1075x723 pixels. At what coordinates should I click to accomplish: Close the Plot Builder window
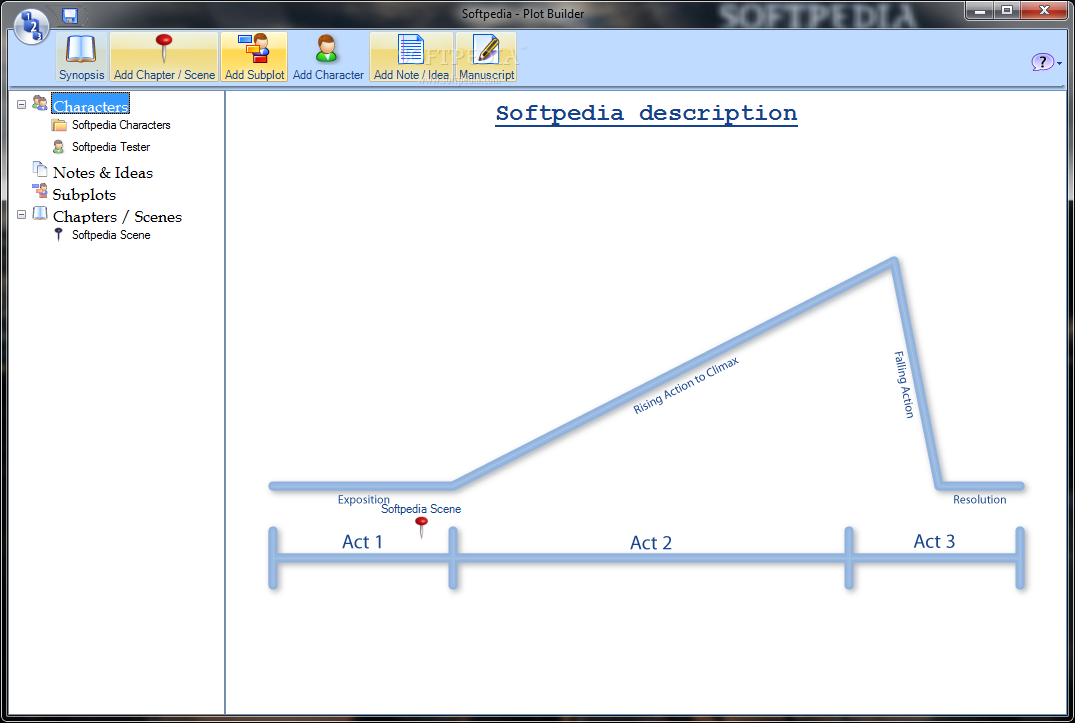[x=1043, y=10]
